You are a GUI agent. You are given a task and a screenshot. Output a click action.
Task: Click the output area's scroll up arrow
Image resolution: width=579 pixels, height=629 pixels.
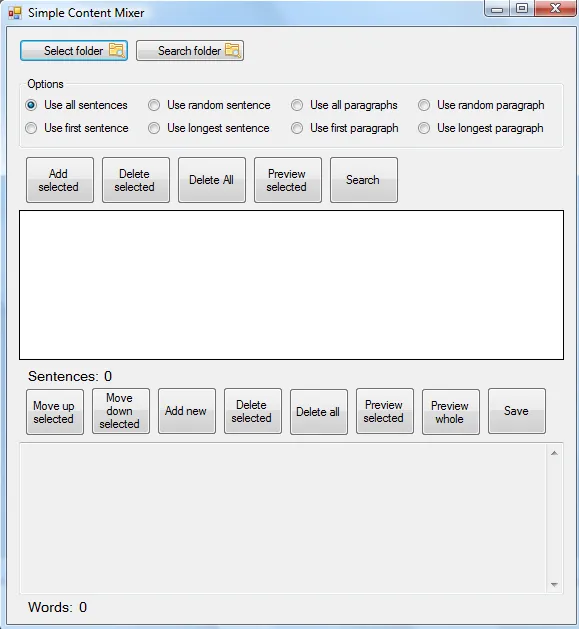(555, 453)
